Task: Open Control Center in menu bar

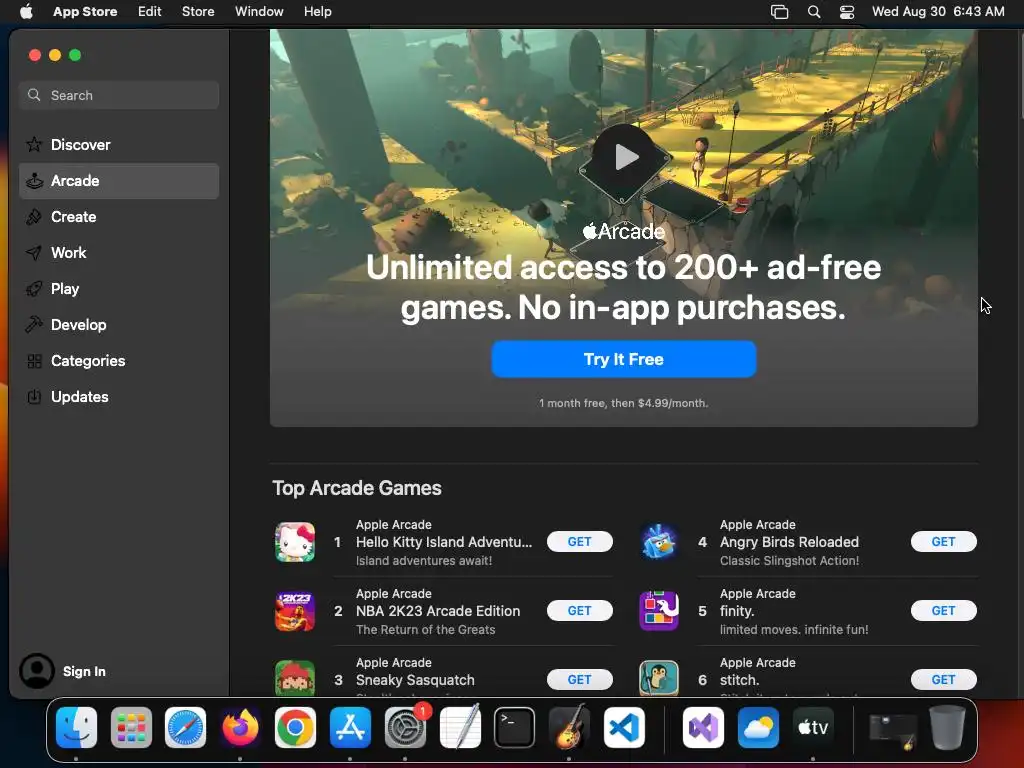Action: pyautogui.click(x=847, y=12)
